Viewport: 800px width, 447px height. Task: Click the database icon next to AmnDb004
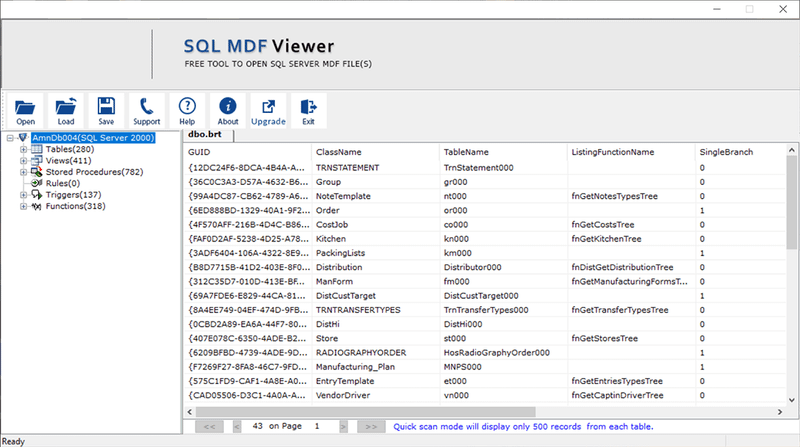coord(22,138)
